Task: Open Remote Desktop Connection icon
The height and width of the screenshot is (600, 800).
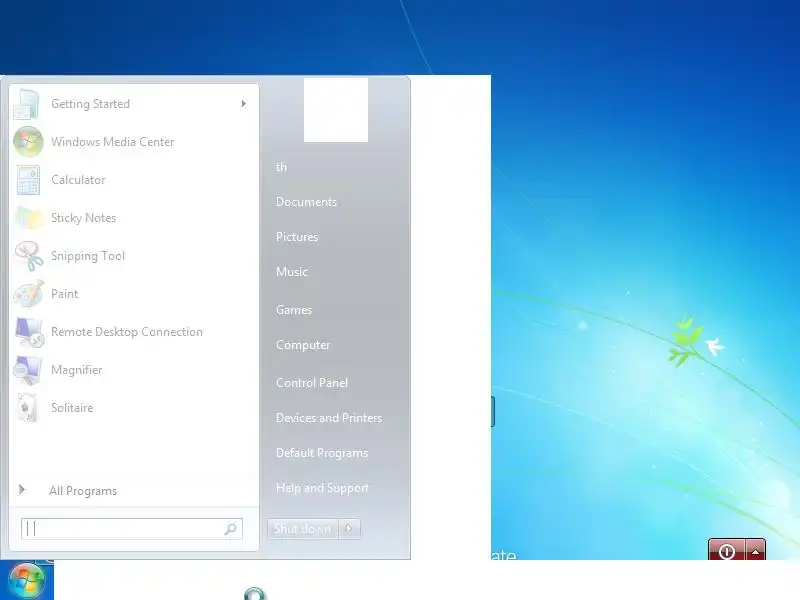Action: 29,332
